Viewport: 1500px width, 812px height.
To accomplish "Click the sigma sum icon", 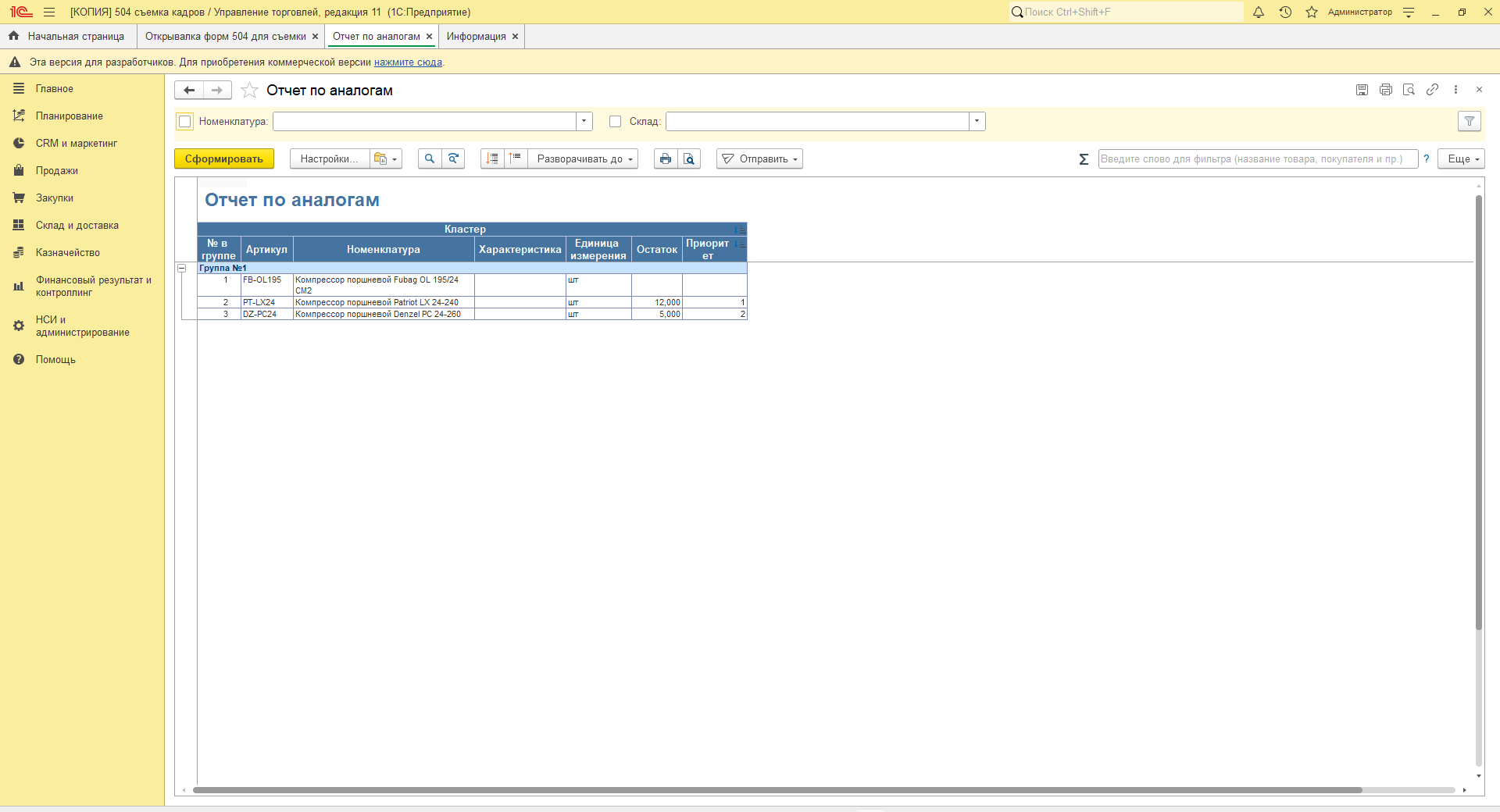I will (1084, 159).
